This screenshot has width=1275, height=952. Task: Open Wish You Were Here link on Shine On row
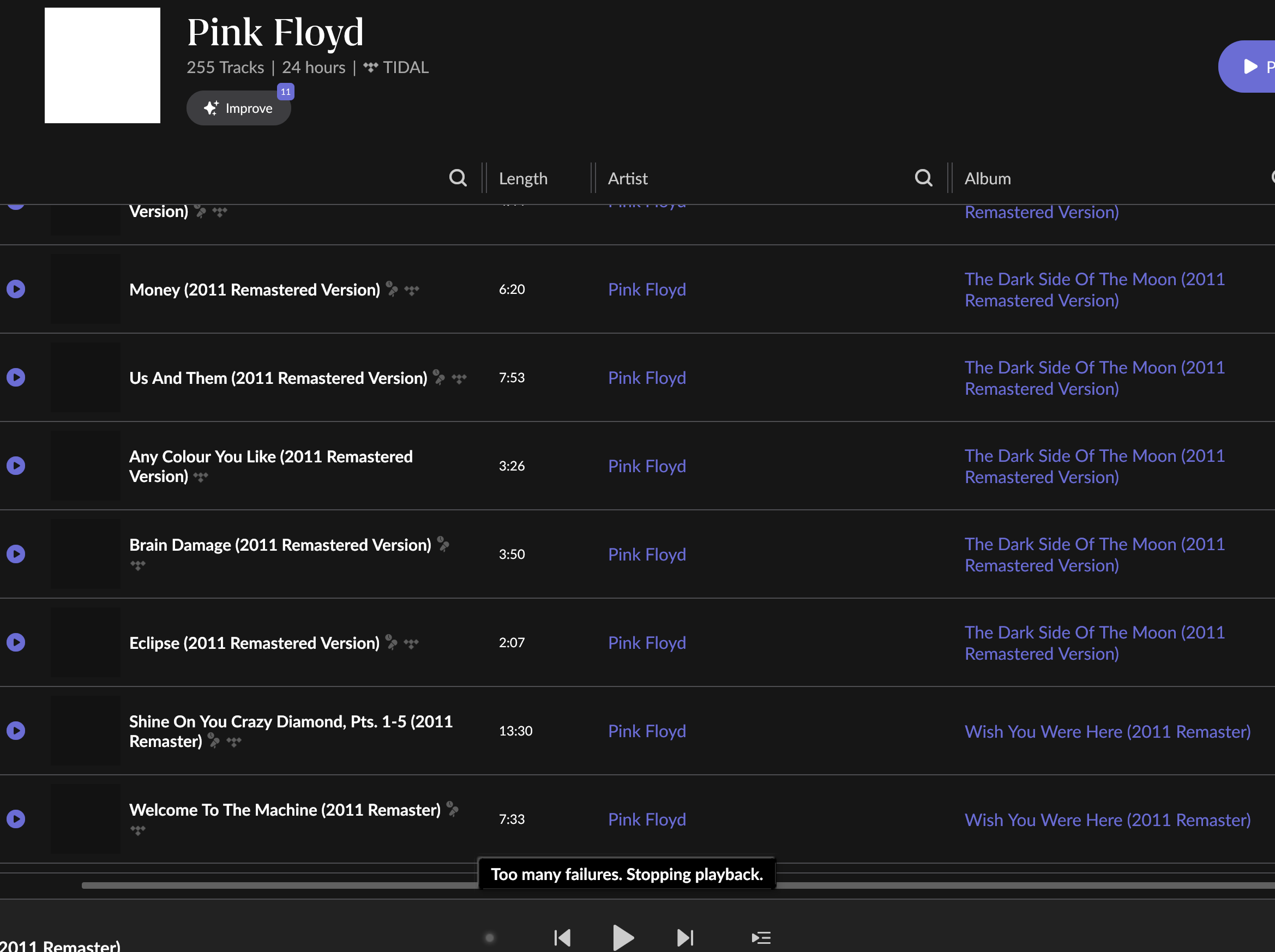click(1107, 731)
